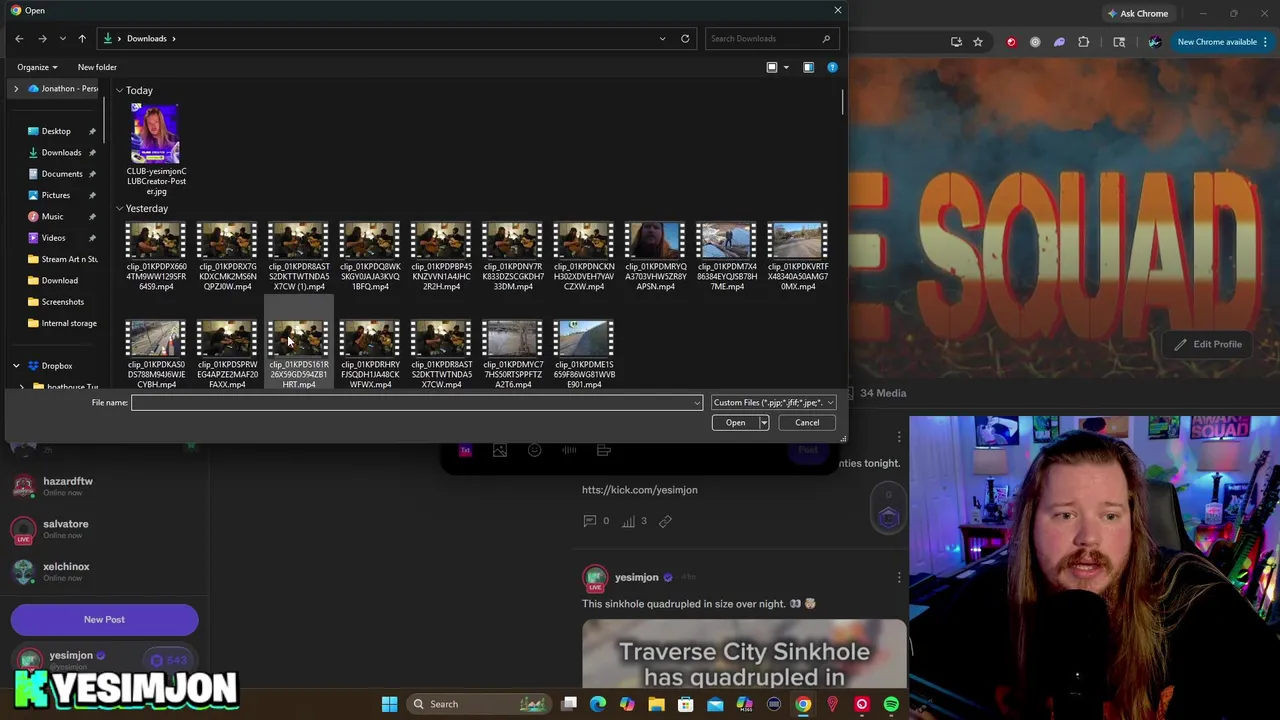This screenshot has width=1280, height=720.
Task: Collapse the Today file group
Action: pos(119,91)
